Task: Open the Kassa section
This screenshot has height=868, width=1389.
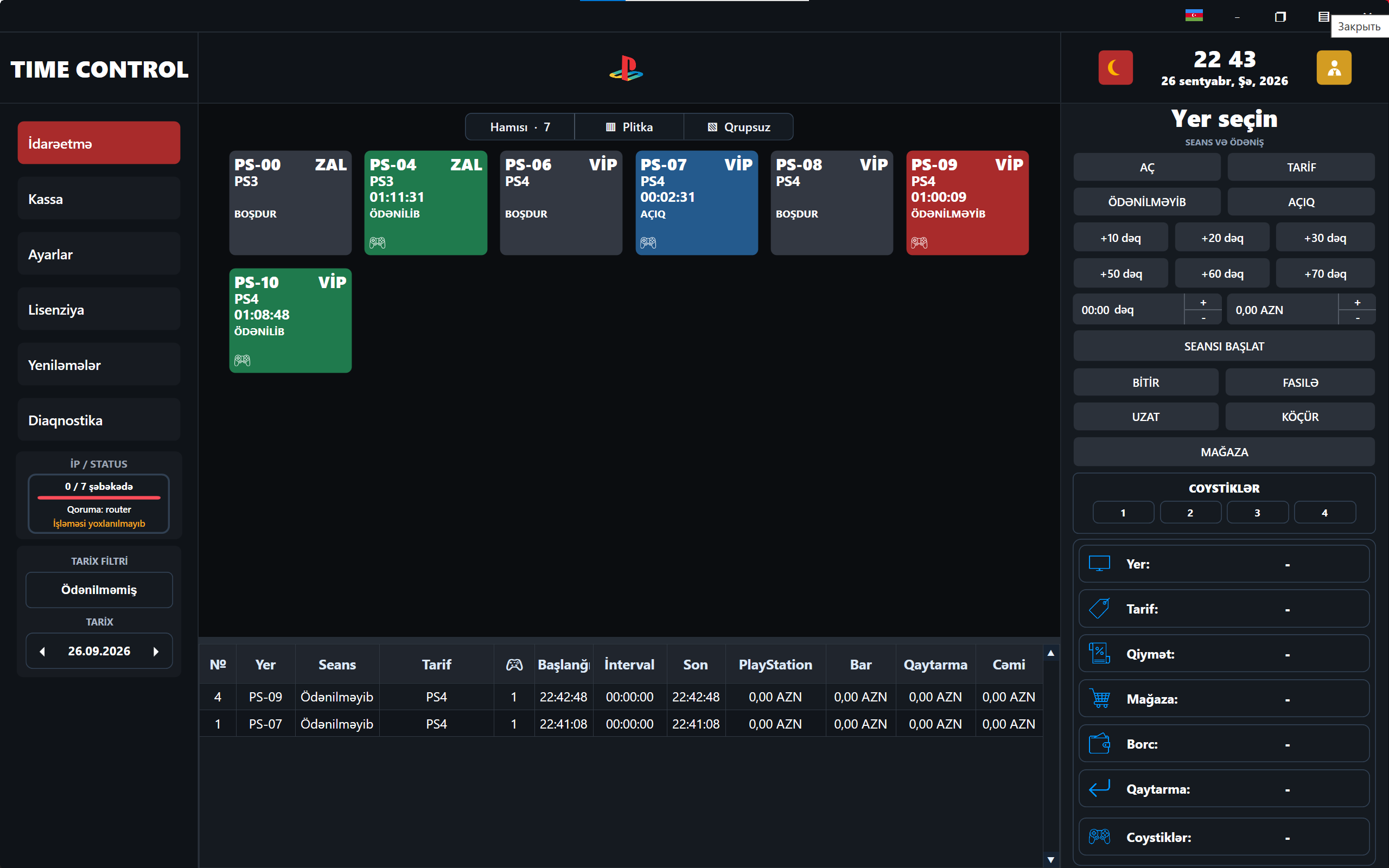Action: click(x=99, y=199)
